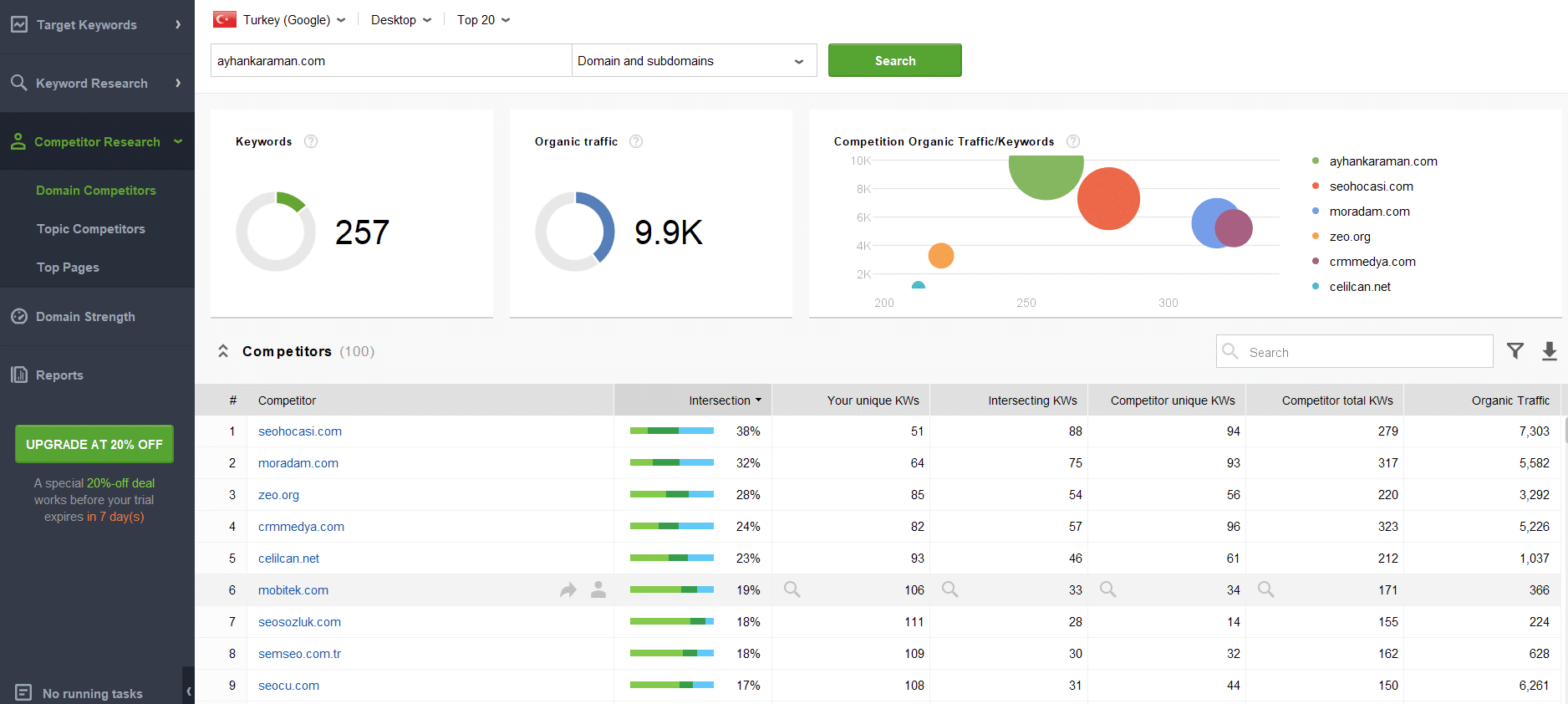This screenshot has width=1568, height=704.
Task: Open Domain Strength section
Action: [x=85, y=316]
